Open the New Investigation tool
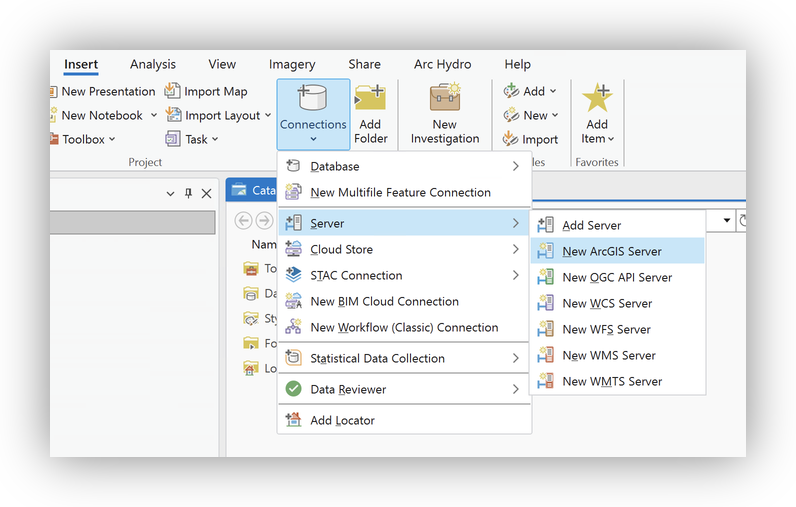Screen dimensions: 796x507 pyautogui.click(x=445, y=99)
